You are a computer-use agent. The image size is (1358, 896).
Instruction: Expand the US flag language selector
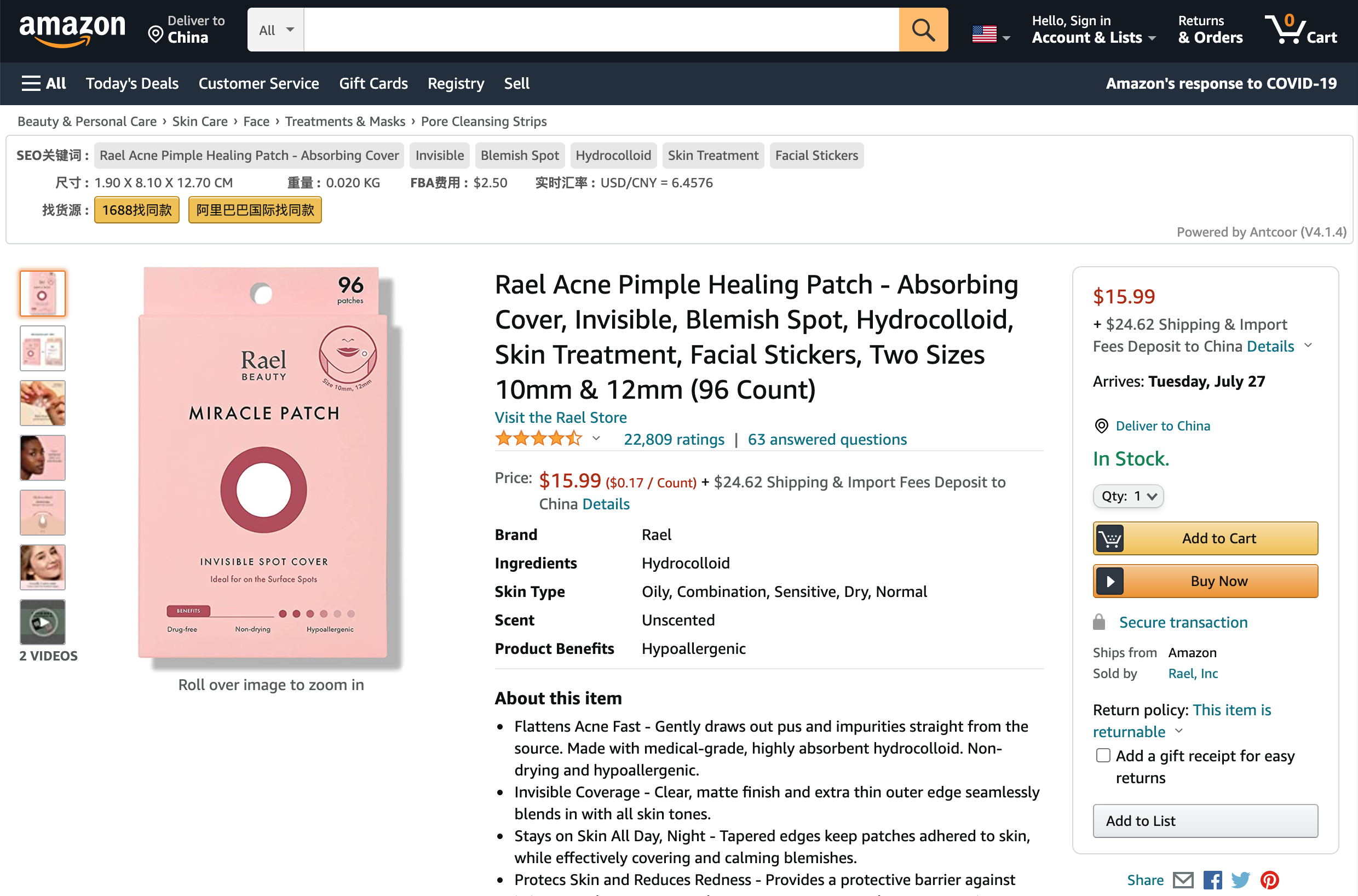click(991, 35)
